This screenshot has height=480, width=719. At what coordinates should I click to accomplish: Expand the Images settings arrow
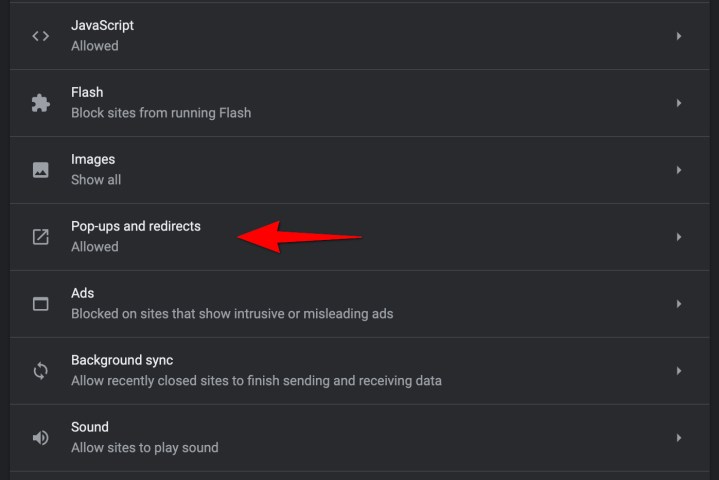(678, 170)
